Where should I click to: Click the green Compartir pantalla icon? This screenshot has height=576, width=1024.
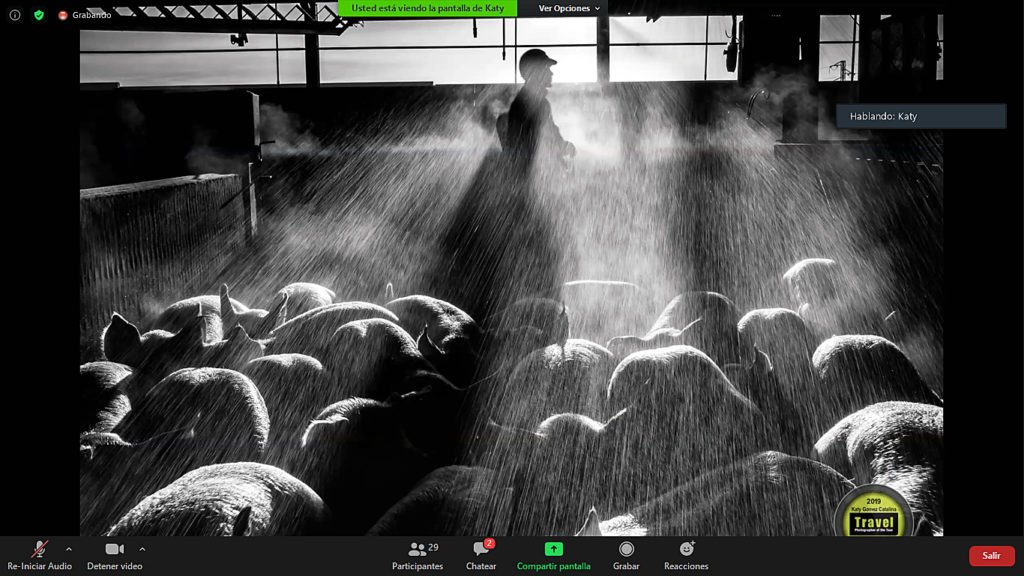(x=553, y=549)
